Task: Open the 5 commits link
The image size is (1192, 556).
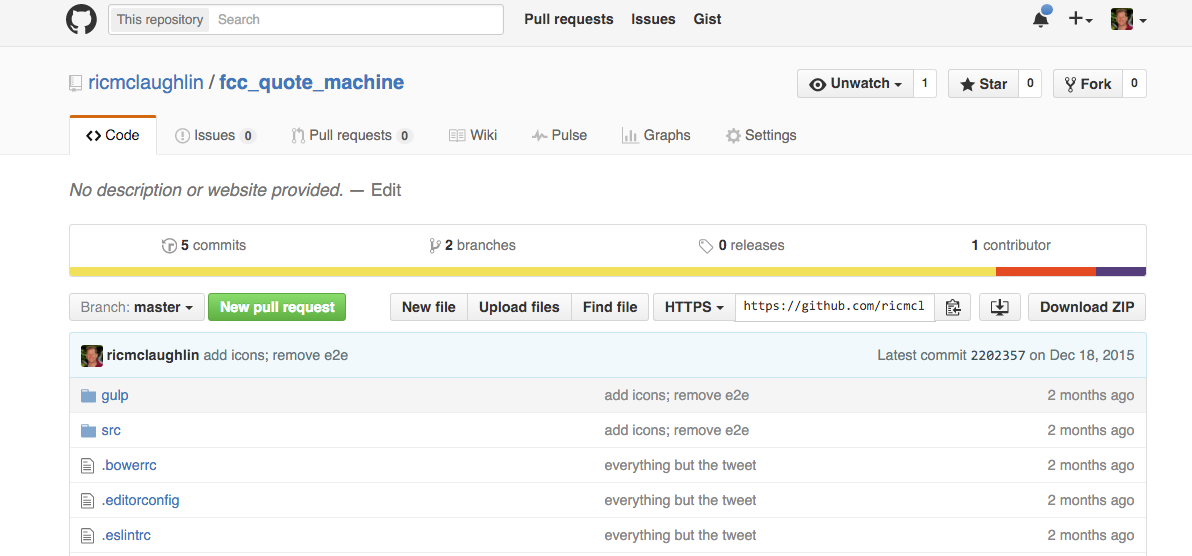Action: tap(204, 246)
